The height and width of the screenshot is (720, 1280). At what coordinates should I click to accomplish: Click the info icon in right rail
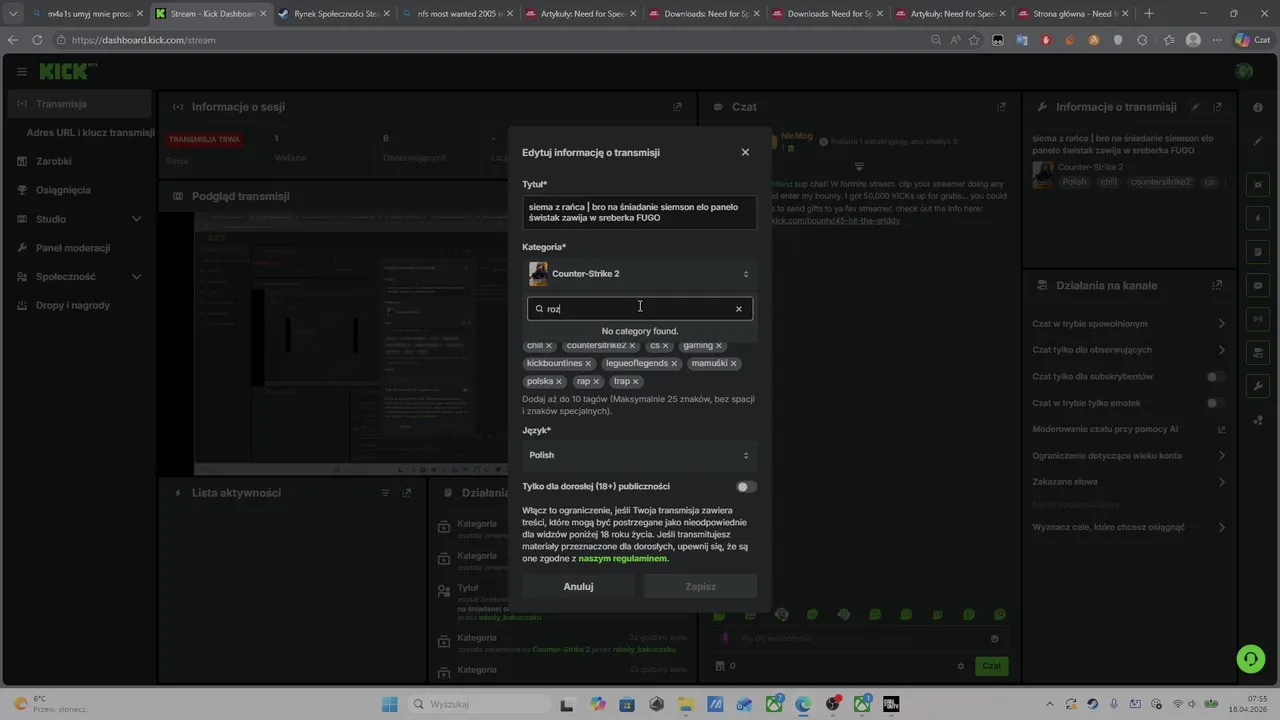pyautogui.click(x=1258, y=107)
